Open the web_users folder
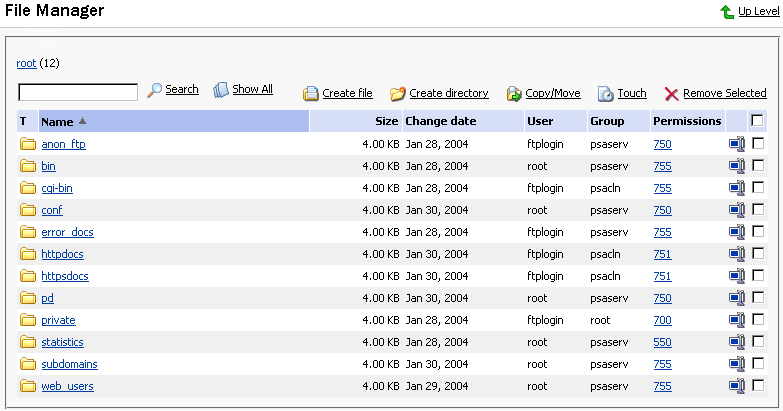This screenshot has width=783, height=411. (67, 386)
